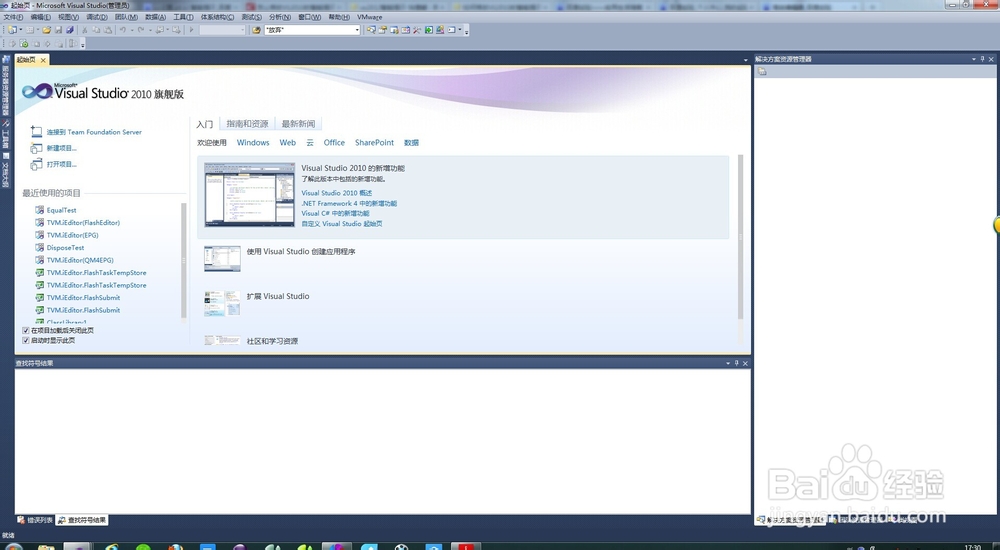Click the Save toolbar icon
The height and width of the screenshot is (550, 1000).
pos(58,30)
